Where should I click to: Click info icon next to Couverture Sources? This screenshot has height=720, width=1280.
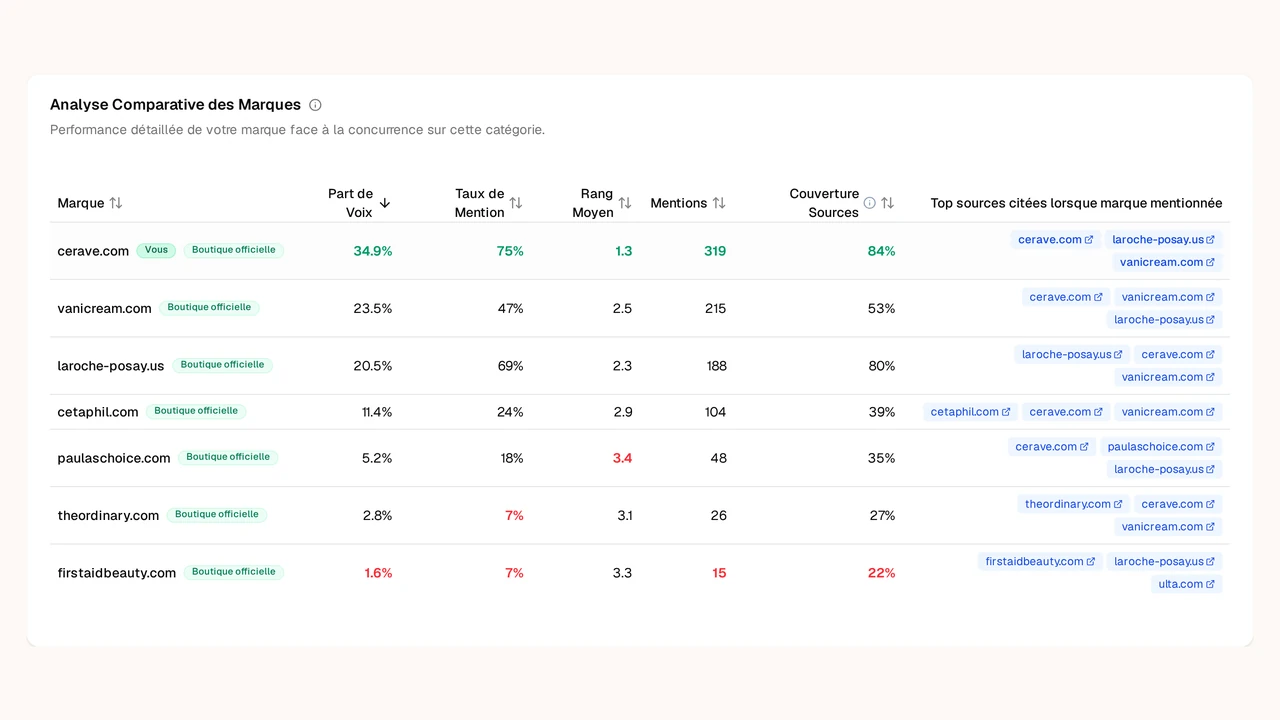(x=870, y=203)
